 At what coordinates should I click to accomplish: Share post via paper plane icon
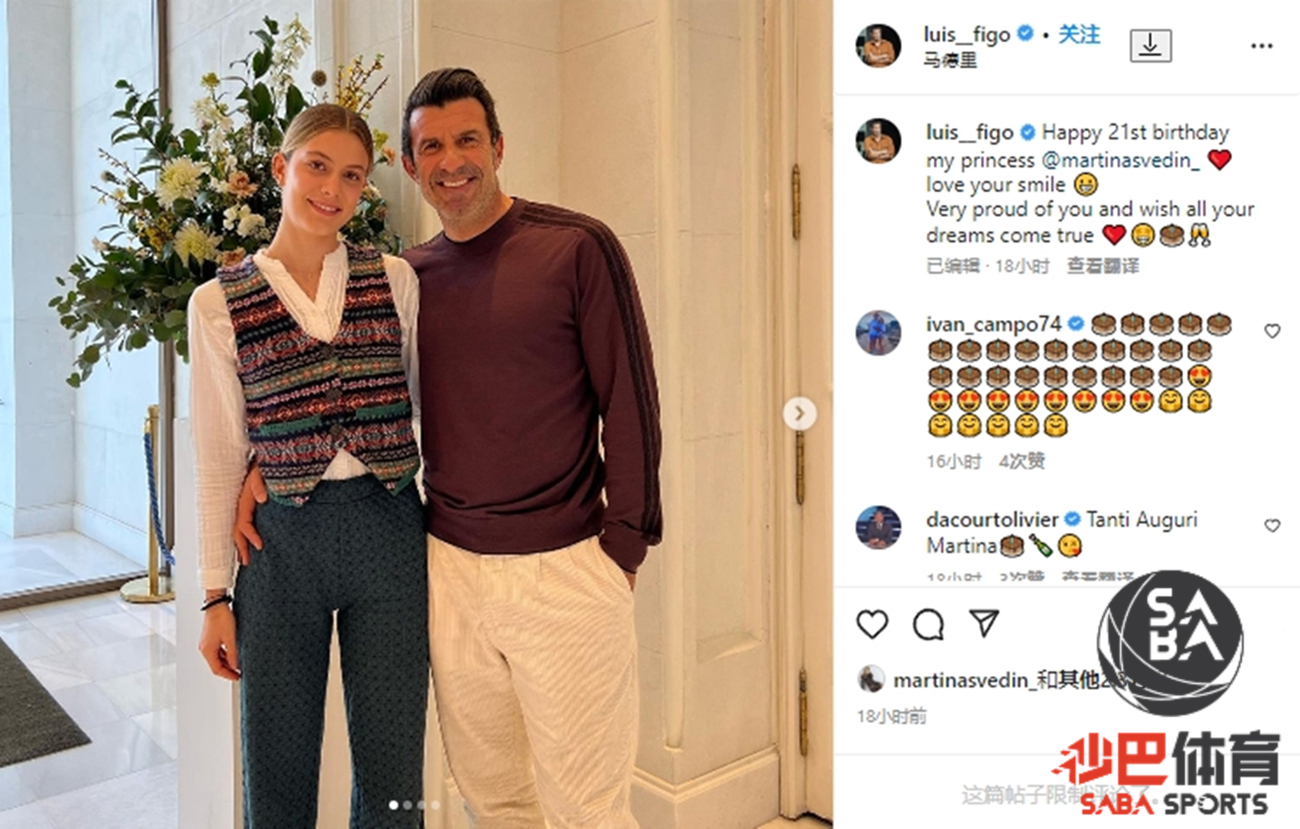coord(984,624)
